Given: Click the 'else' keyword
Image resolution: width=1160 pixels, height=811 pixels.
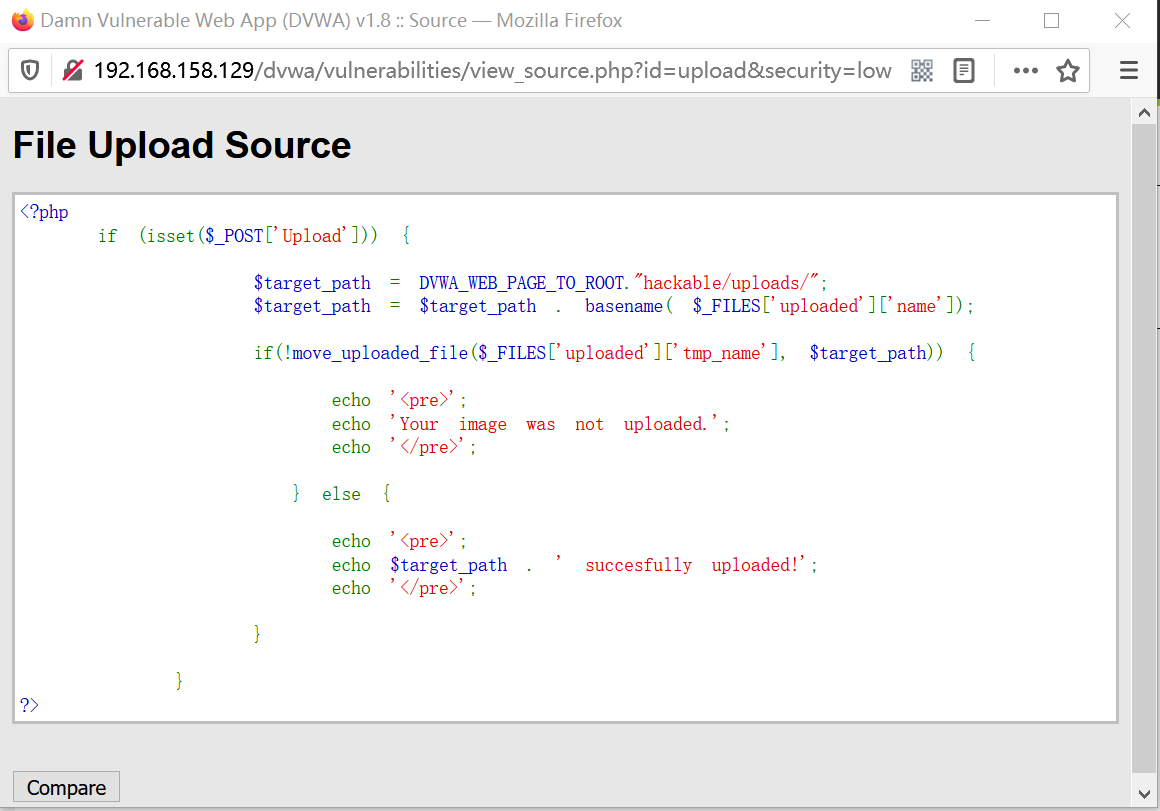Looking at the screenshot, I should point(341,494).
